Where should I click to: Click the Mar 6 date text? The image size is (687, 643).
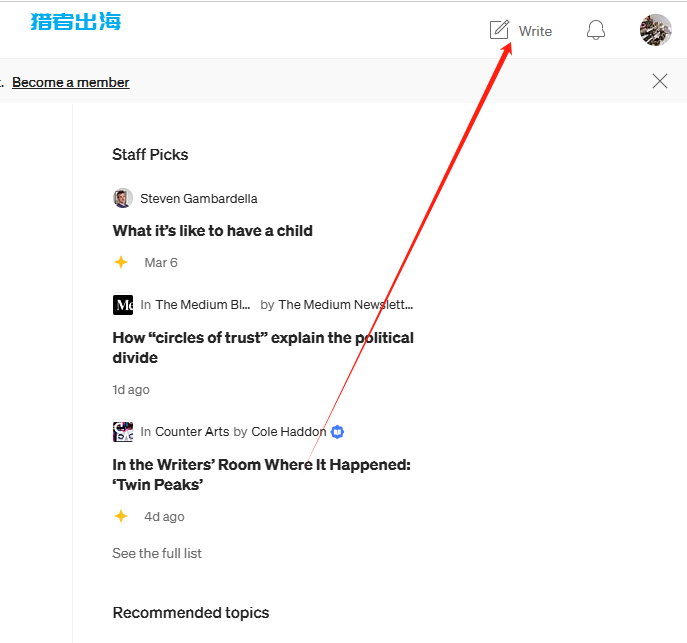[x=161, y=263]
